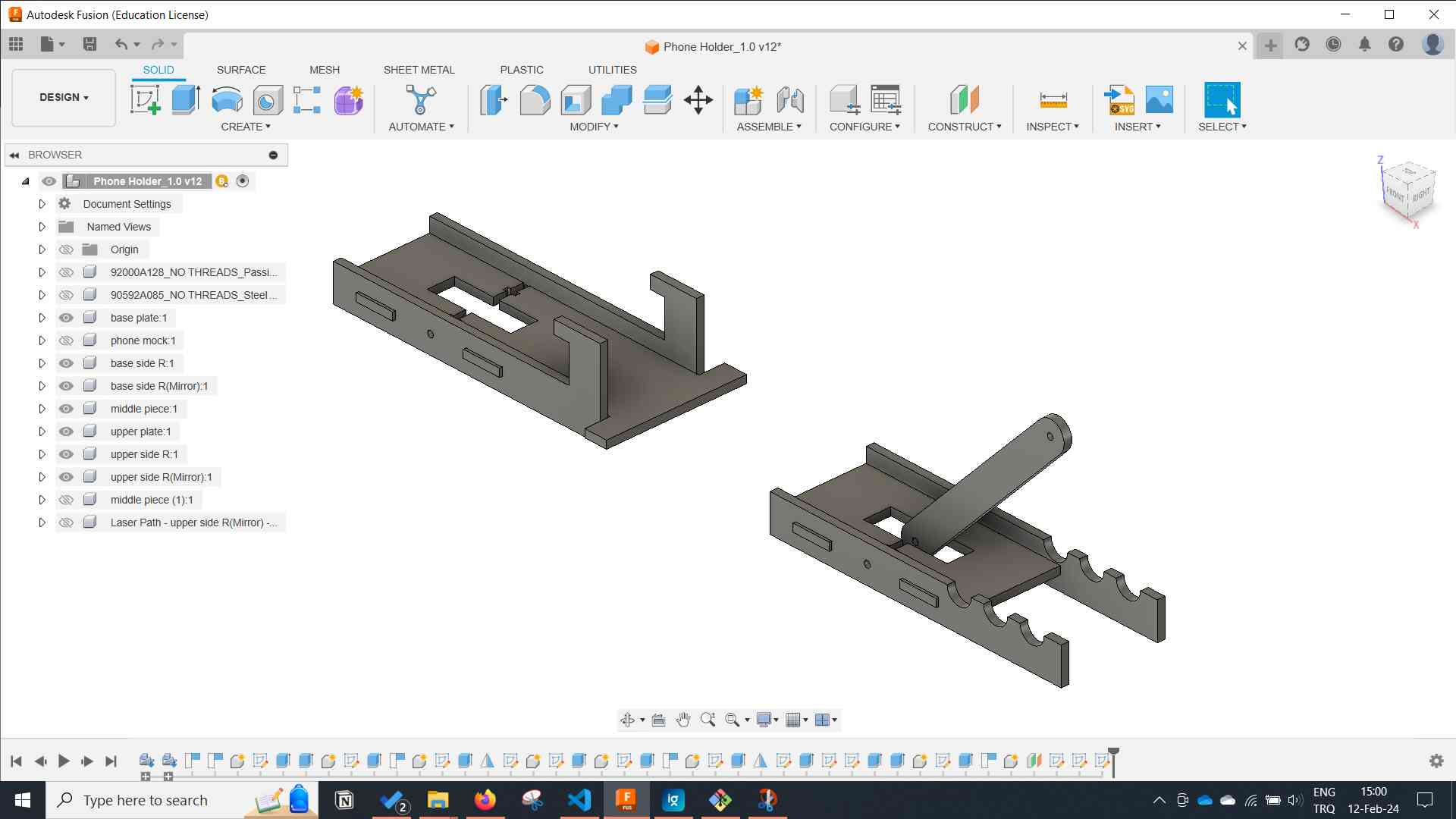The image size is (1456, 819).
Task: Open the notifications bell icon
Action: click(1365, 45)
